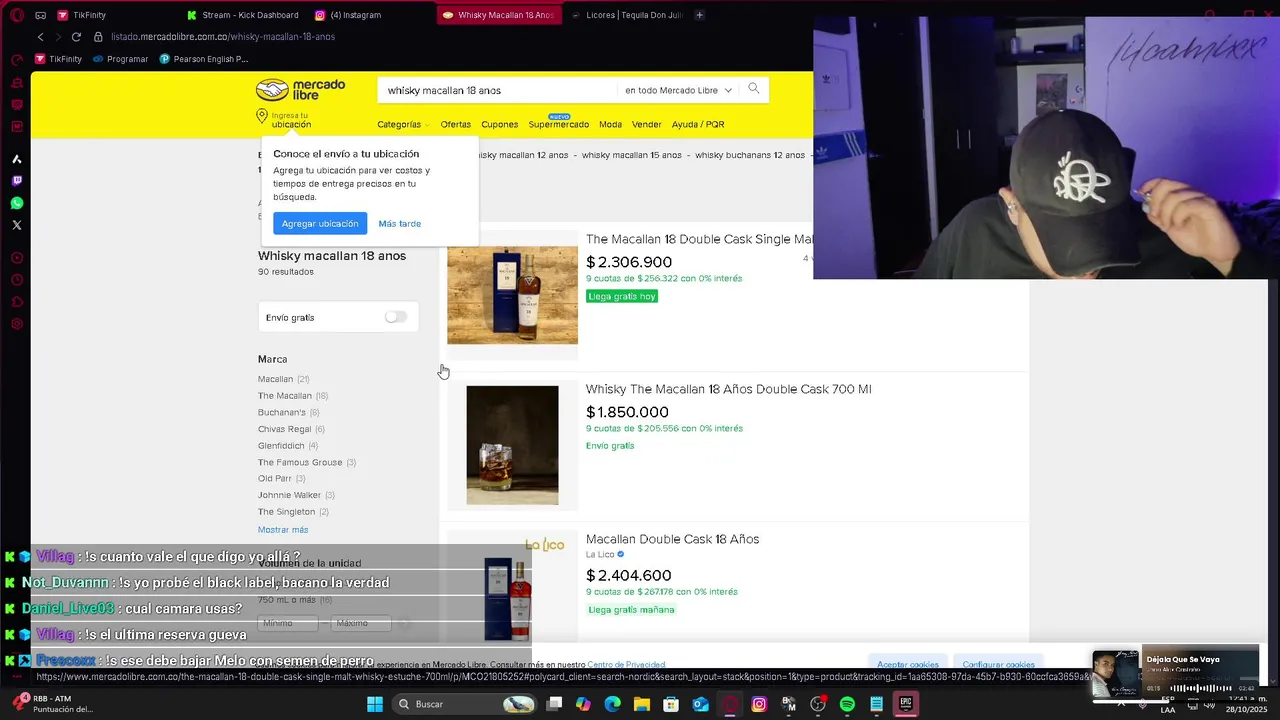
Task: Click the magnifier search button on Mercado Libre
Action: tap(754, 89)
